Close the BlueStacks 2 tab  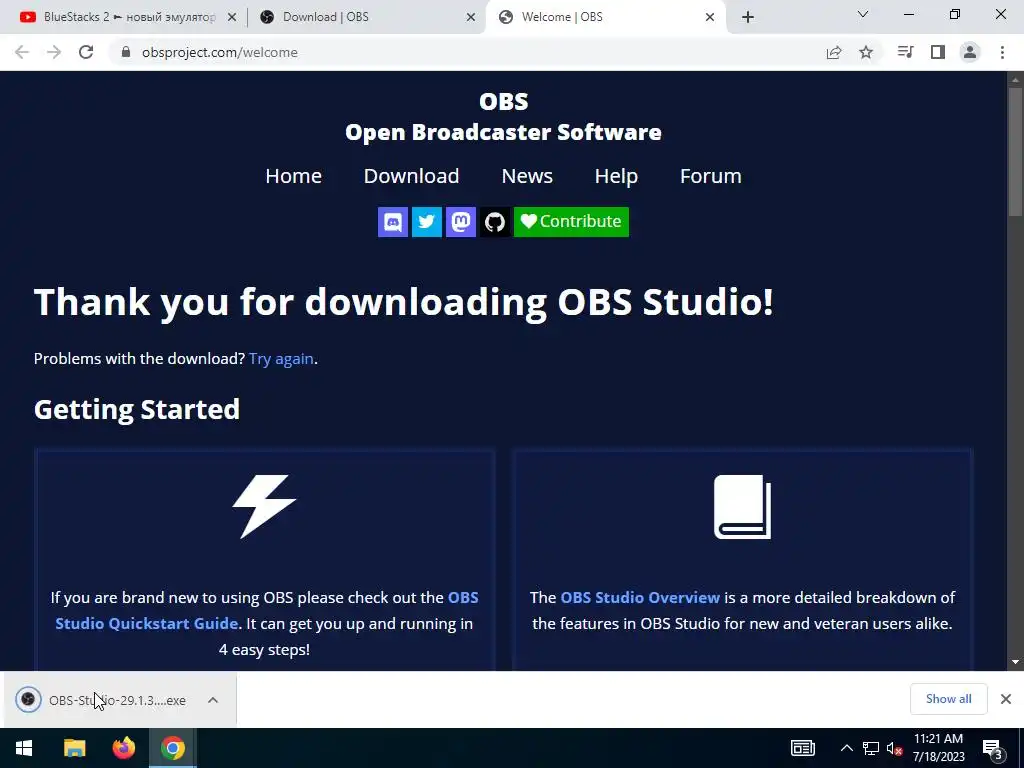[231, 18]
